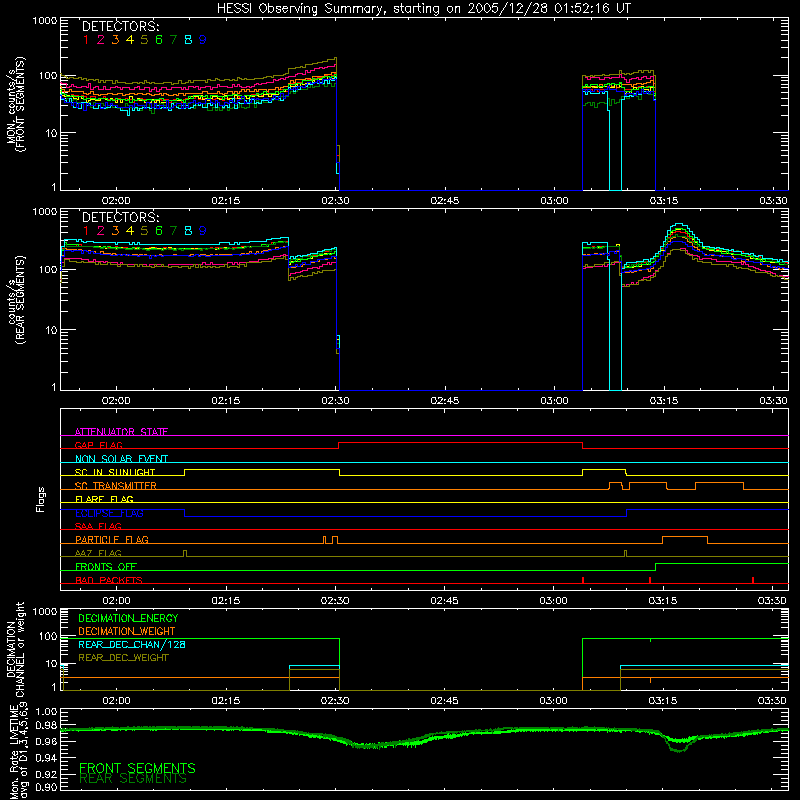Viewport: 800px width, 800px height.
Task: Click the ATTENUATOR_STATE flag label
Action: click(x=121, y=432)
